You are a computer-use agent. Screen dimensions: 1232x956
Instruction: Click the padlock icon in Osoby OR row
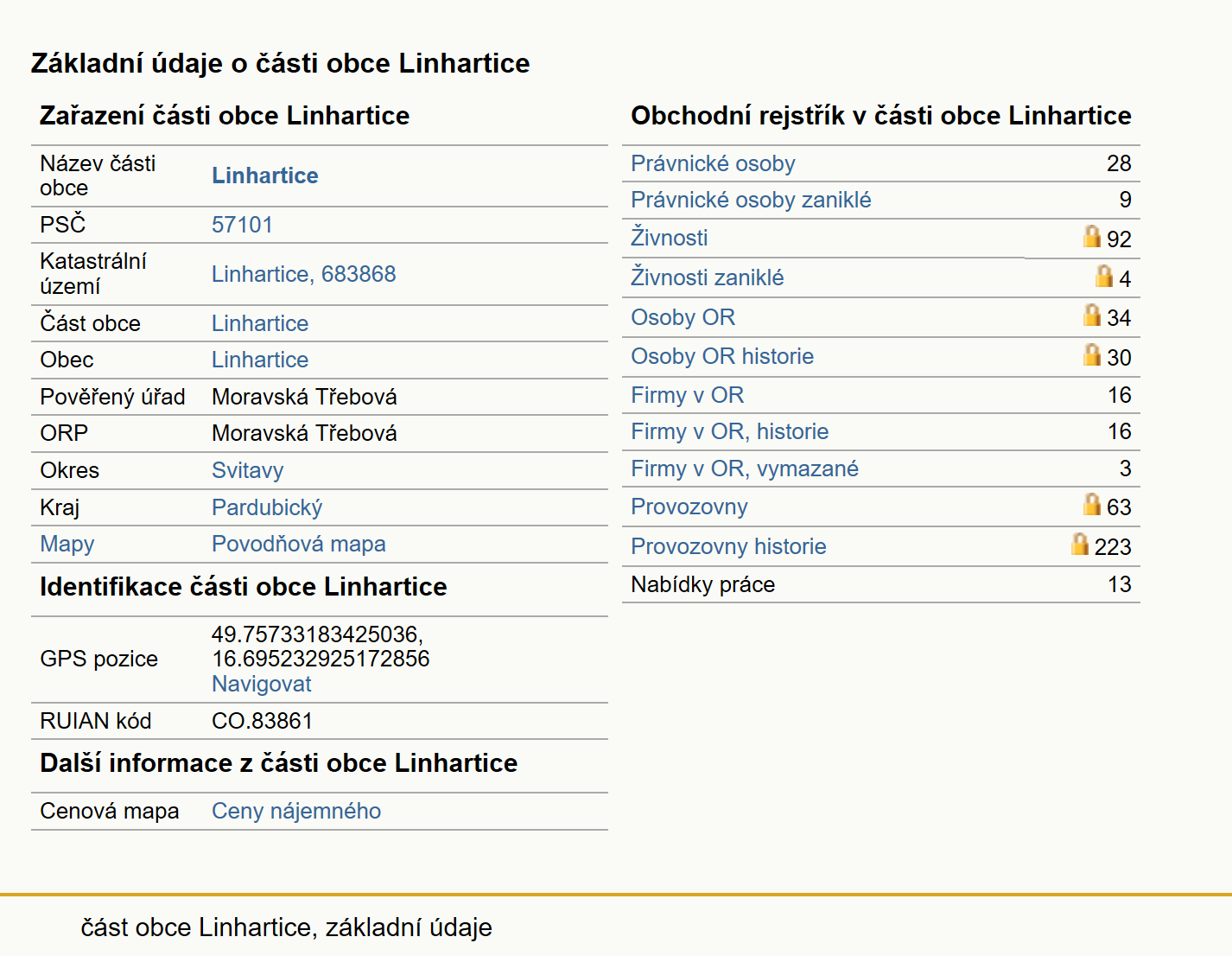pyautogui.click(x=1092, y=315)
